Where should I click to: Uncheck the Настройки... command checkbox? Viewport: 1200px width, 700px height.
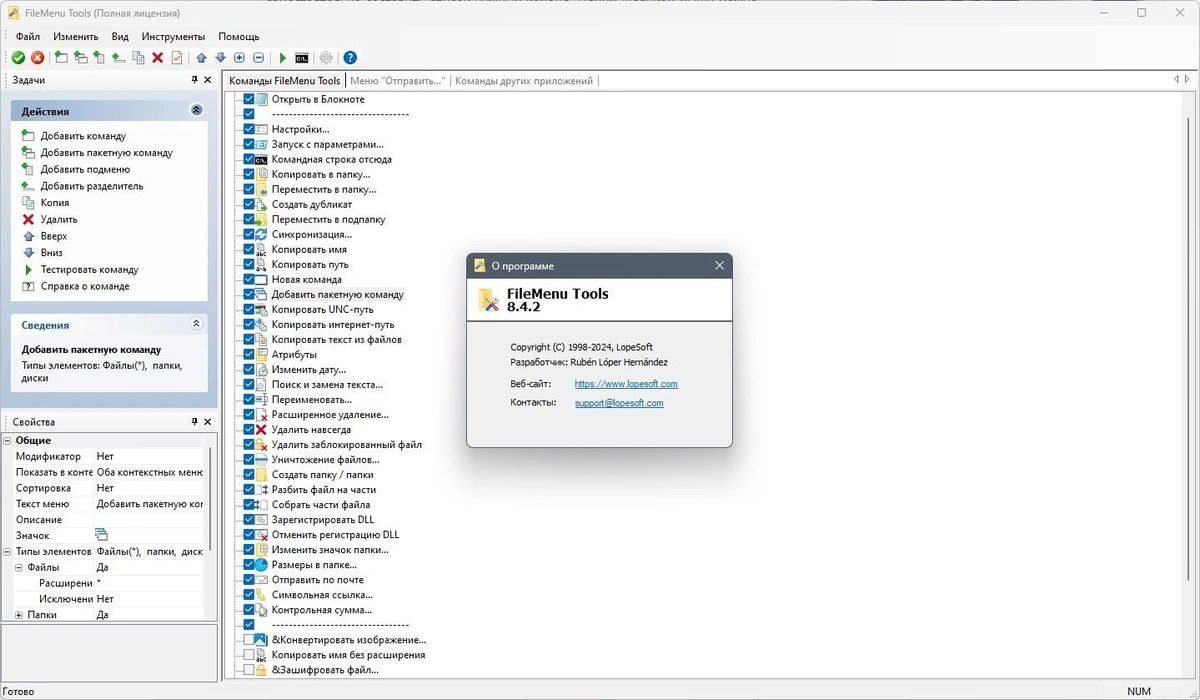249,129
